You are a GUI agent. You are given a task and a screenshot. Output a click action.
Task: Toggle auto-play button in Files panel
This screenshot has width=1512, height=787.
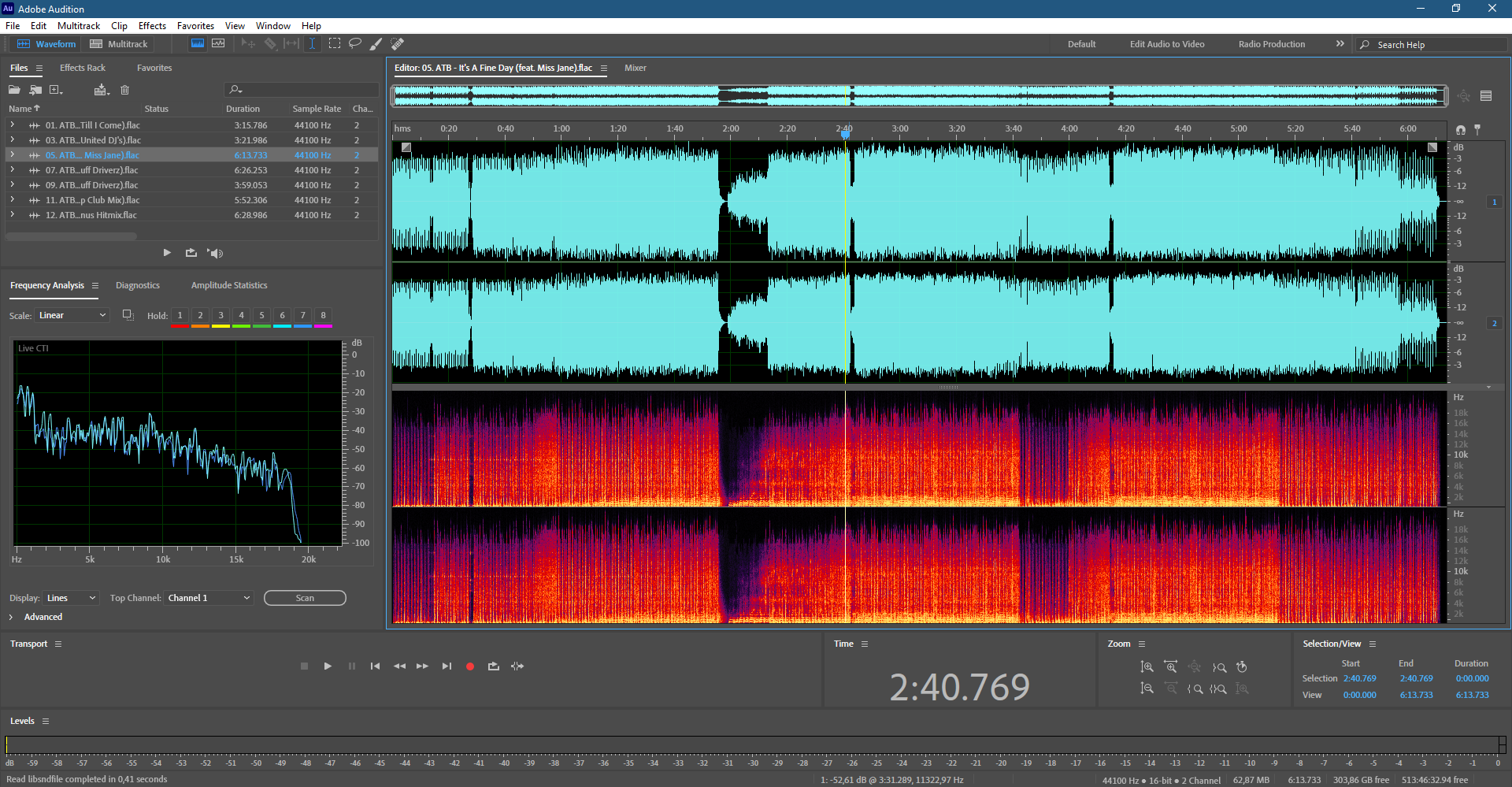click(x=216, y=253)
